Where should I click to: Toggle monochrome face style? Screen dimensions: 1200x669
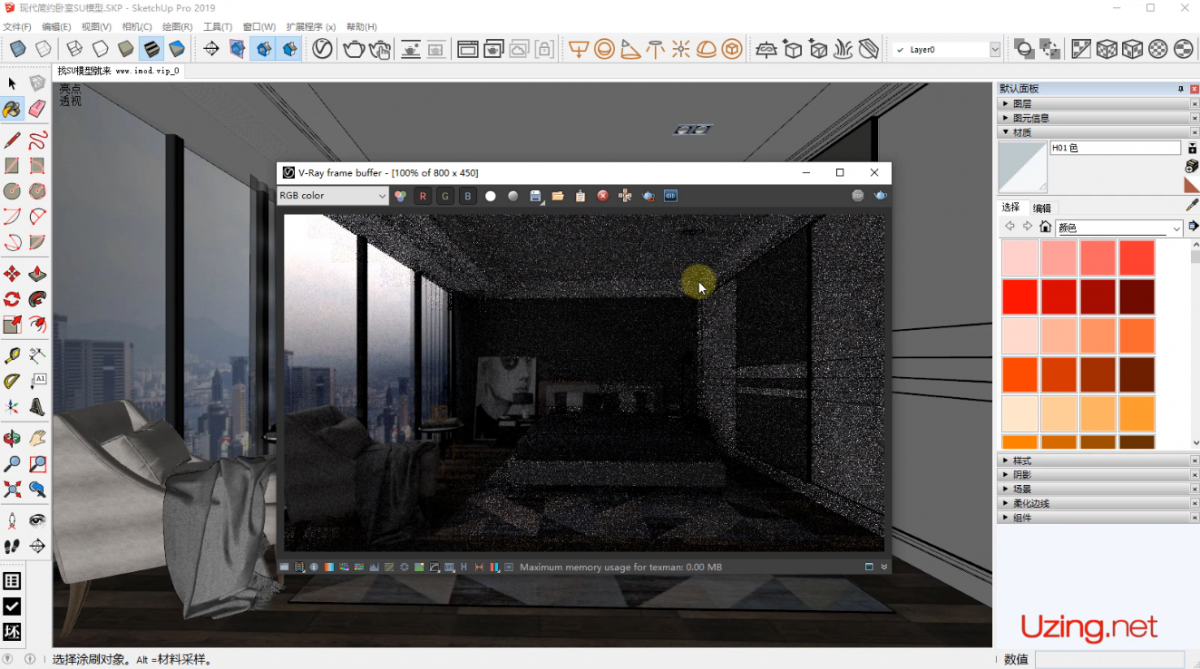coord(177,48)
